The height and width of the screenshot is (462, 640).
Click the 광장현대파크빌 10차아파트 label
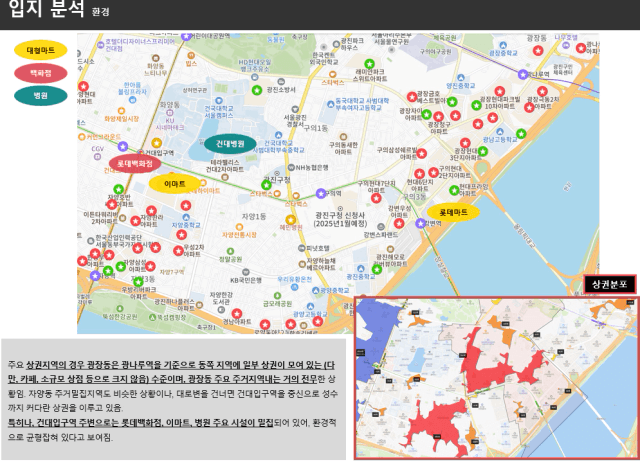click(500, 102)
